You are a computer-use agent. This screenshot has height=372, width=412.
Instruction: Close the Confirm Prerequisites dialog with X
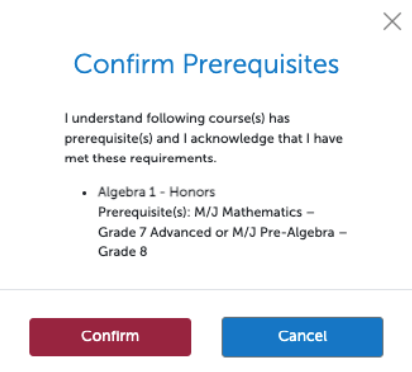point(392,21)
